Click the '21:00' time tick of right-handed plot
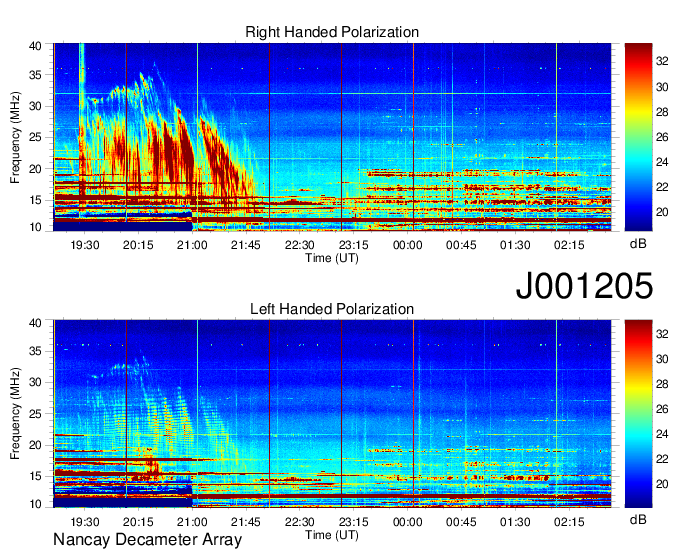This screenshot has height=552, width=680. (x=192, y=245)
